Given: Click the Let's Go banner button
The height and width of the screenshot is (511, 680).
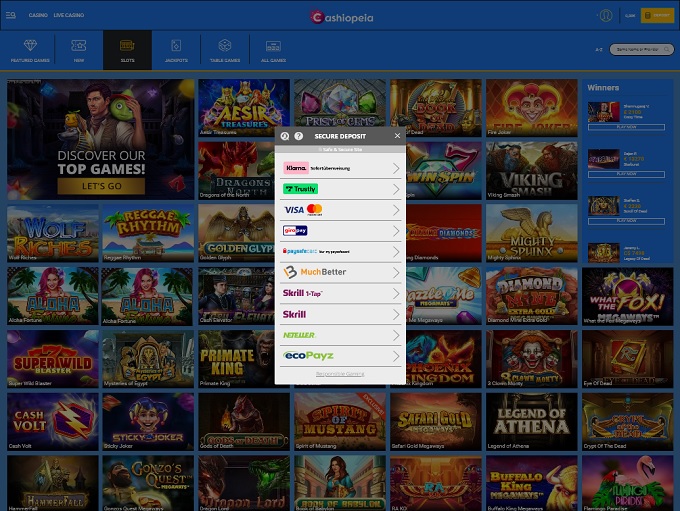Looking at the screenshot, I should click(101, 186).
